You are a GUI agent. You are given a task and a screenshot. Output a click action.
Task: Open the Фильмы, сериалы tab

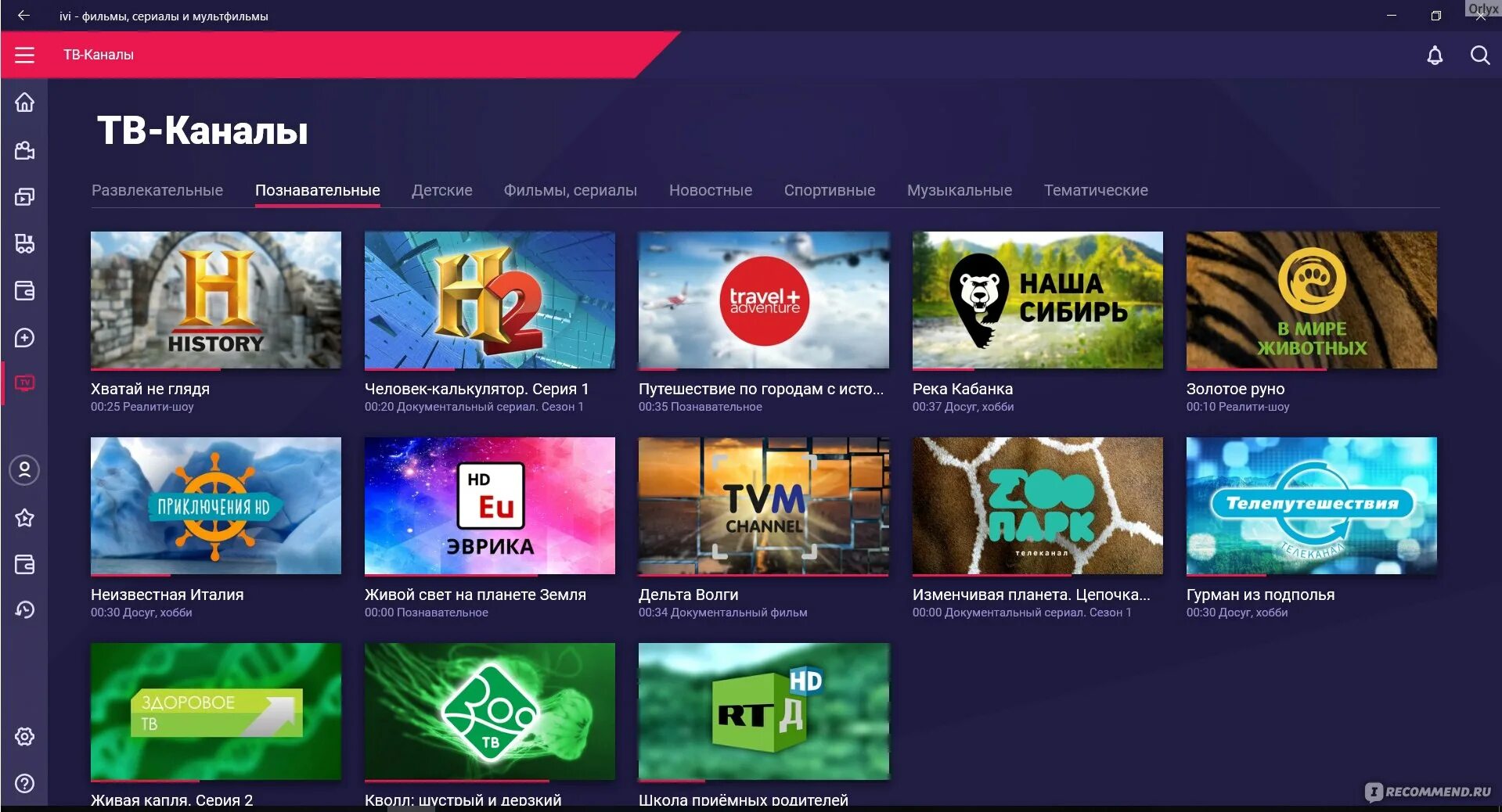(x=571, y=191)
